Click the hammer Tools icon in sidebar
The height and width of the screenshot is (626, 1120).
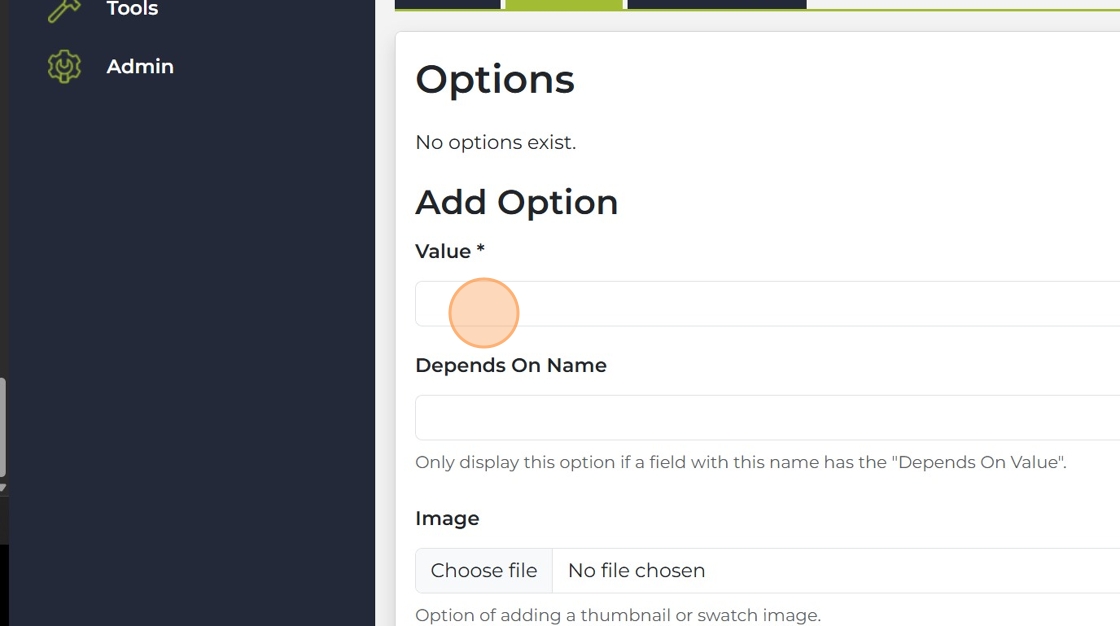click(x=64, y=10)
